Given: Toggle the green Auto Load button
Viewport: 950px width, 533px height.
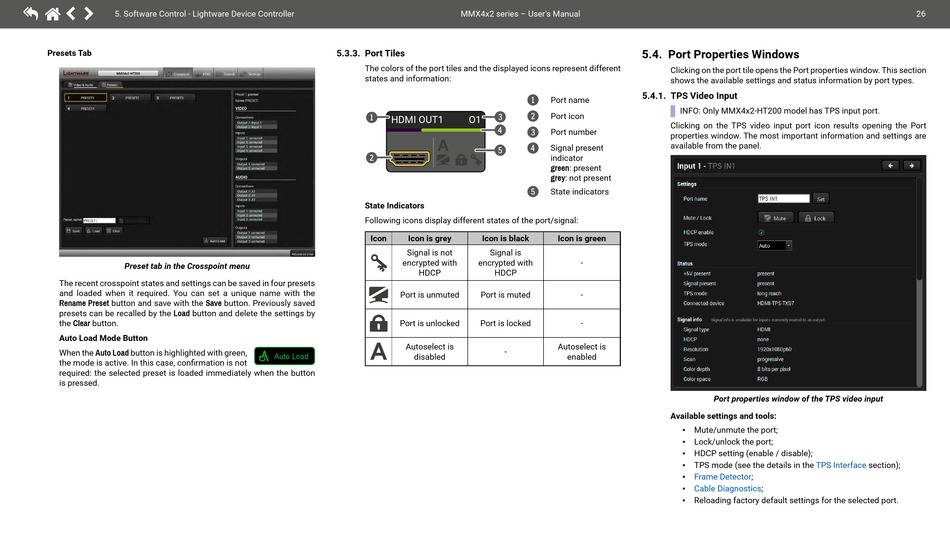Looking at the screenshot, I should pyautogui.click(x=285, y=356).
